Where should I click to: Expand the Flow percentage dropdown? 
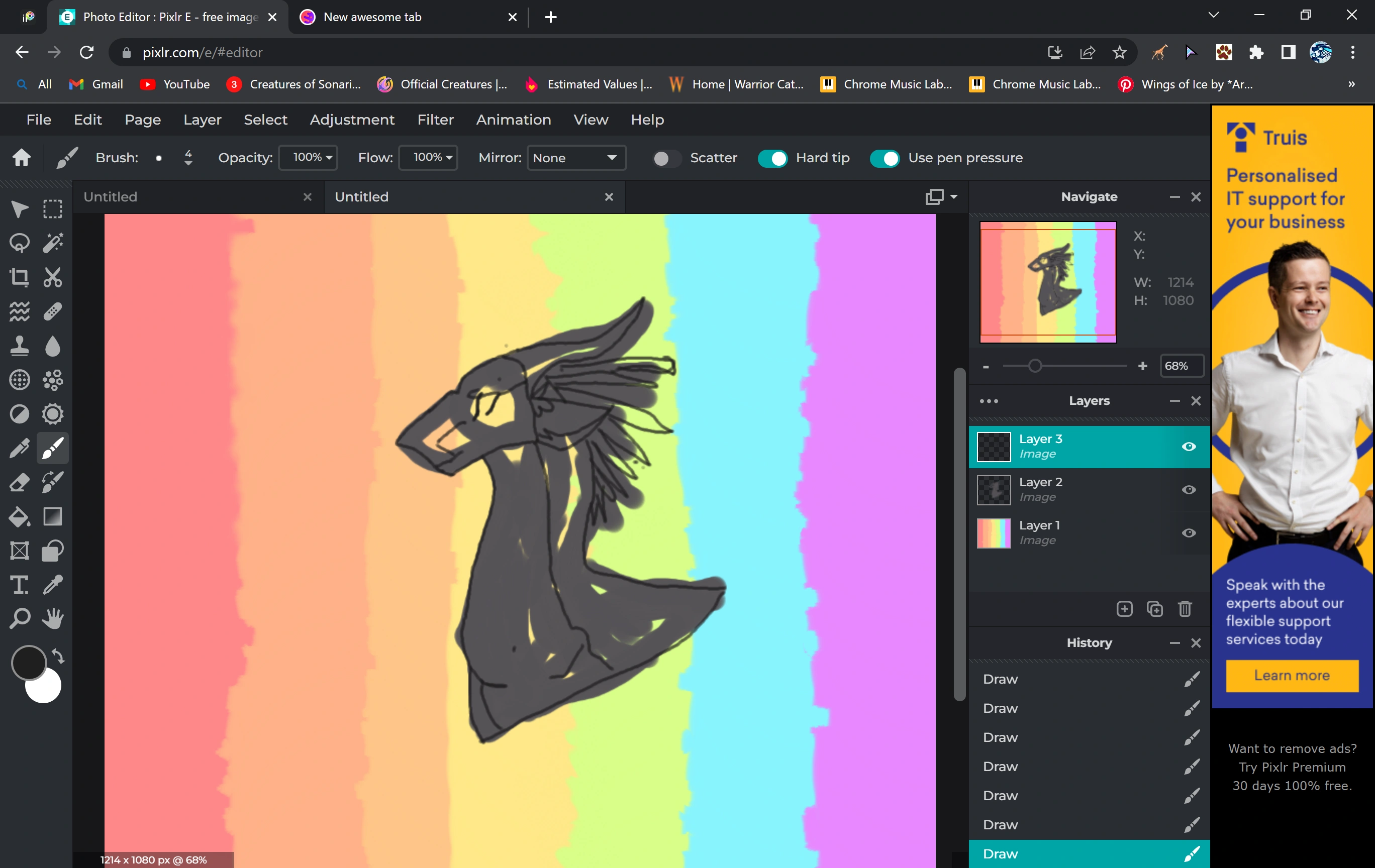coord(428,158)
